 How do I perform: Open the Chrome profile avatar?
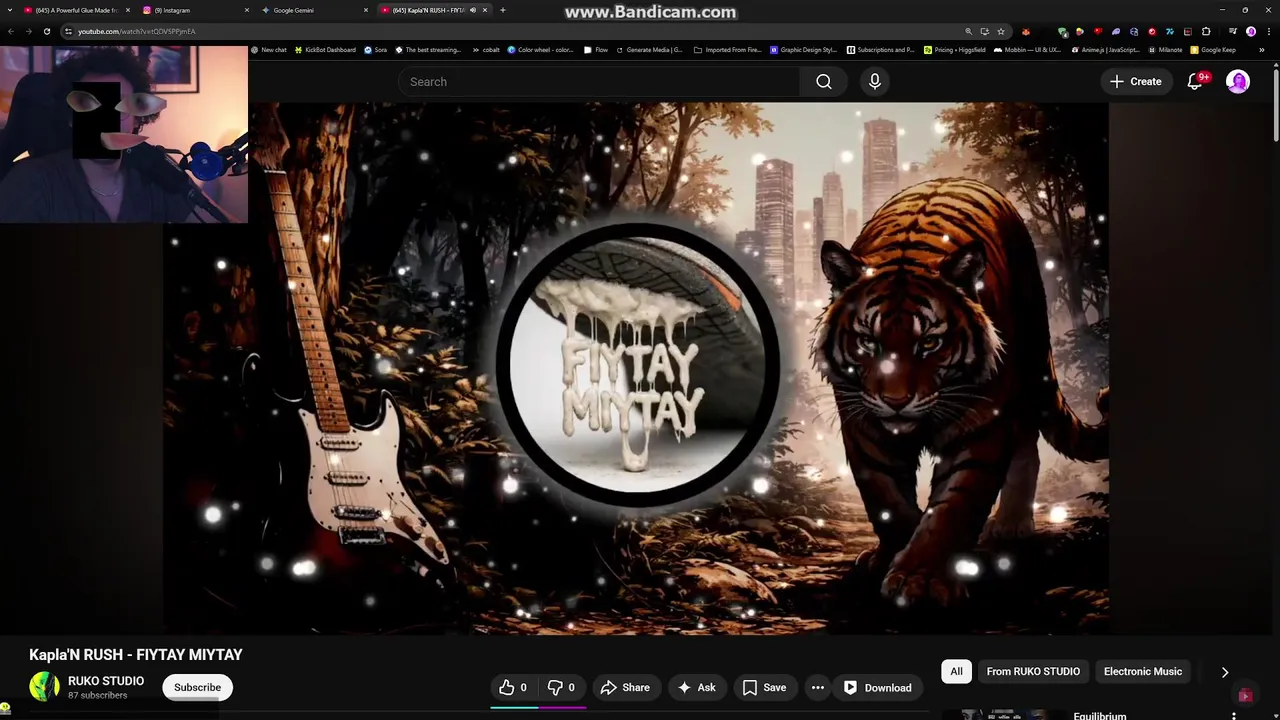tap(1251, 31)
